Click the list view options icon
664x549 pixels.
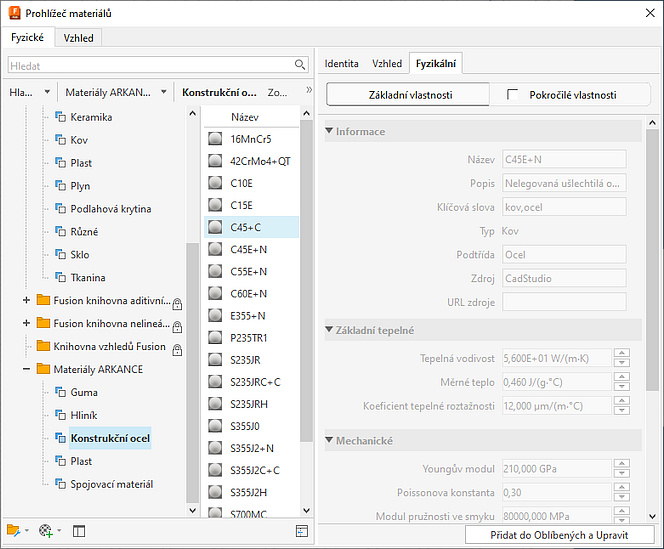[x=301, y=531]
